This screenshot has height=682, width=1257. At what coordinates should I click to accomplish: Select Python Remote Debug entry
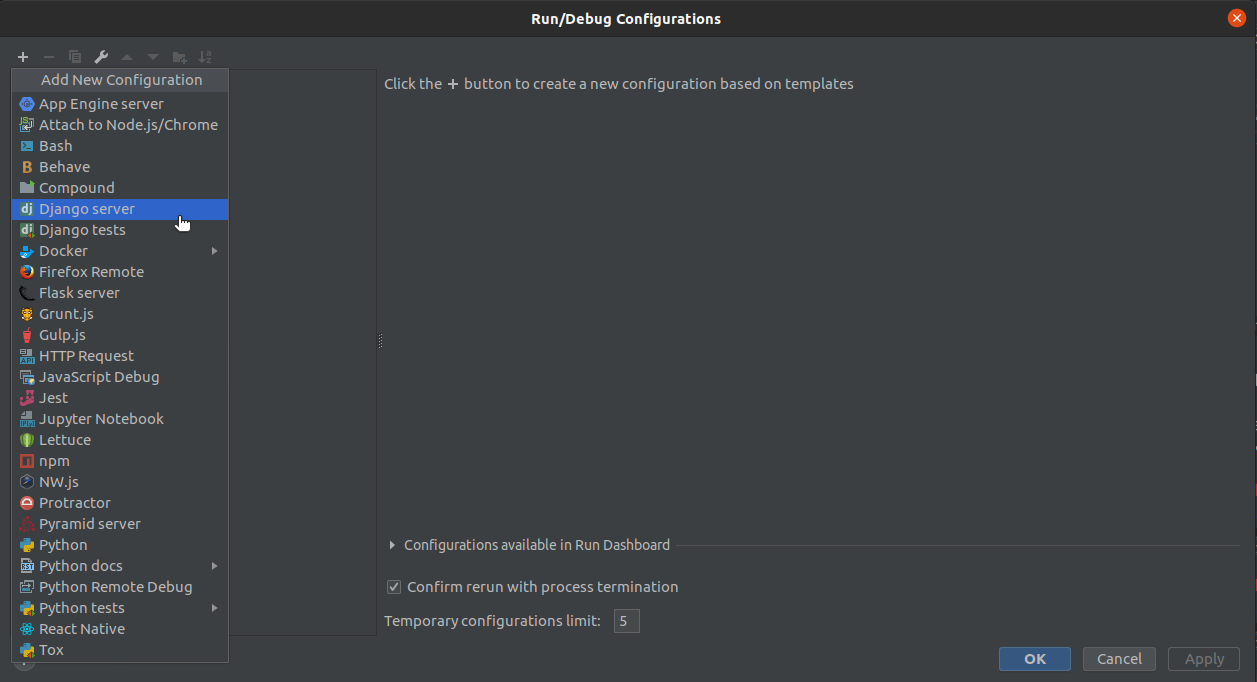[x=120, y=587]
